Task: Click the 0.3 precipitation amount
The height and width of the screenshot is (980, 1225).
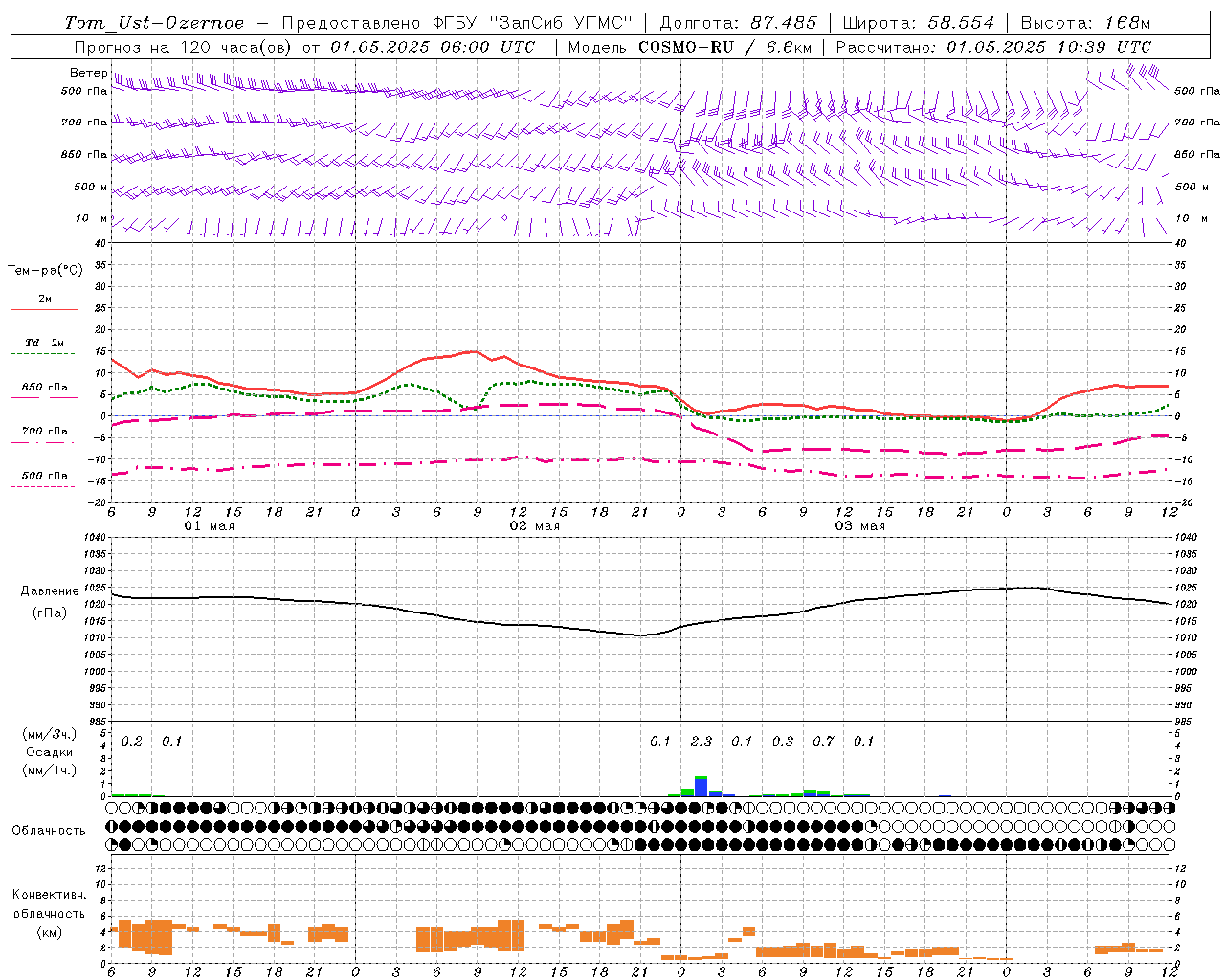Action: pyautogui.click(x=783, y=741)
